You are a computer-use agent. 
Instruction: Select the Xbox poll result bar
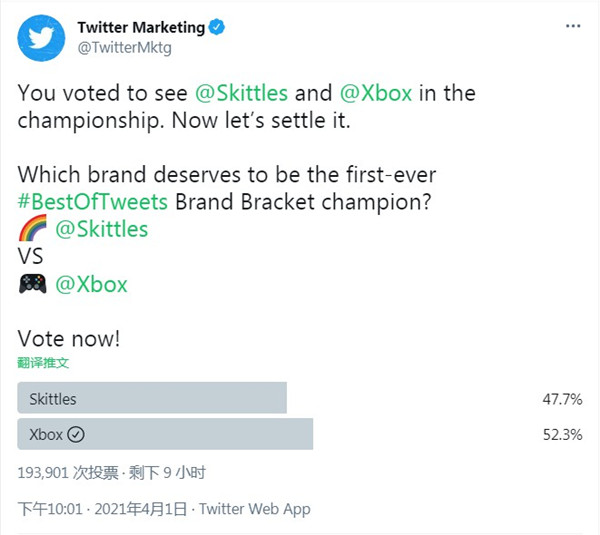165,434
